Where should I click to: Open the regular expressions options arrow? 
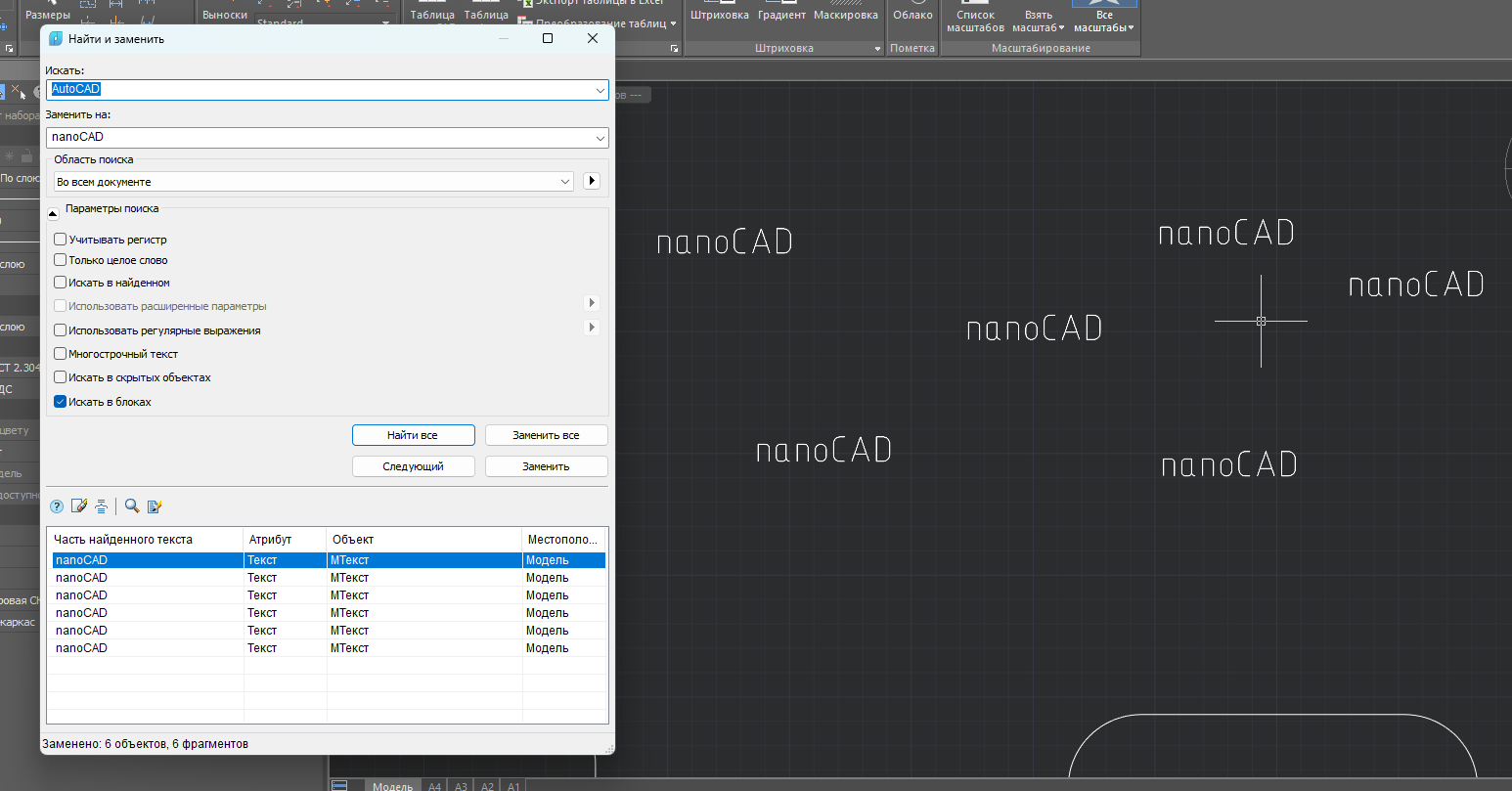click(592, 328)
